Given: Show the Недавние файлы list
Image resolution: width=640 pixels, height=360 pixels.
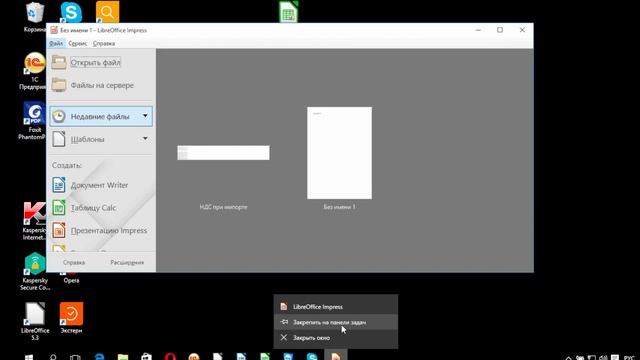Looking at the screenshot, I should click(101, 116).
